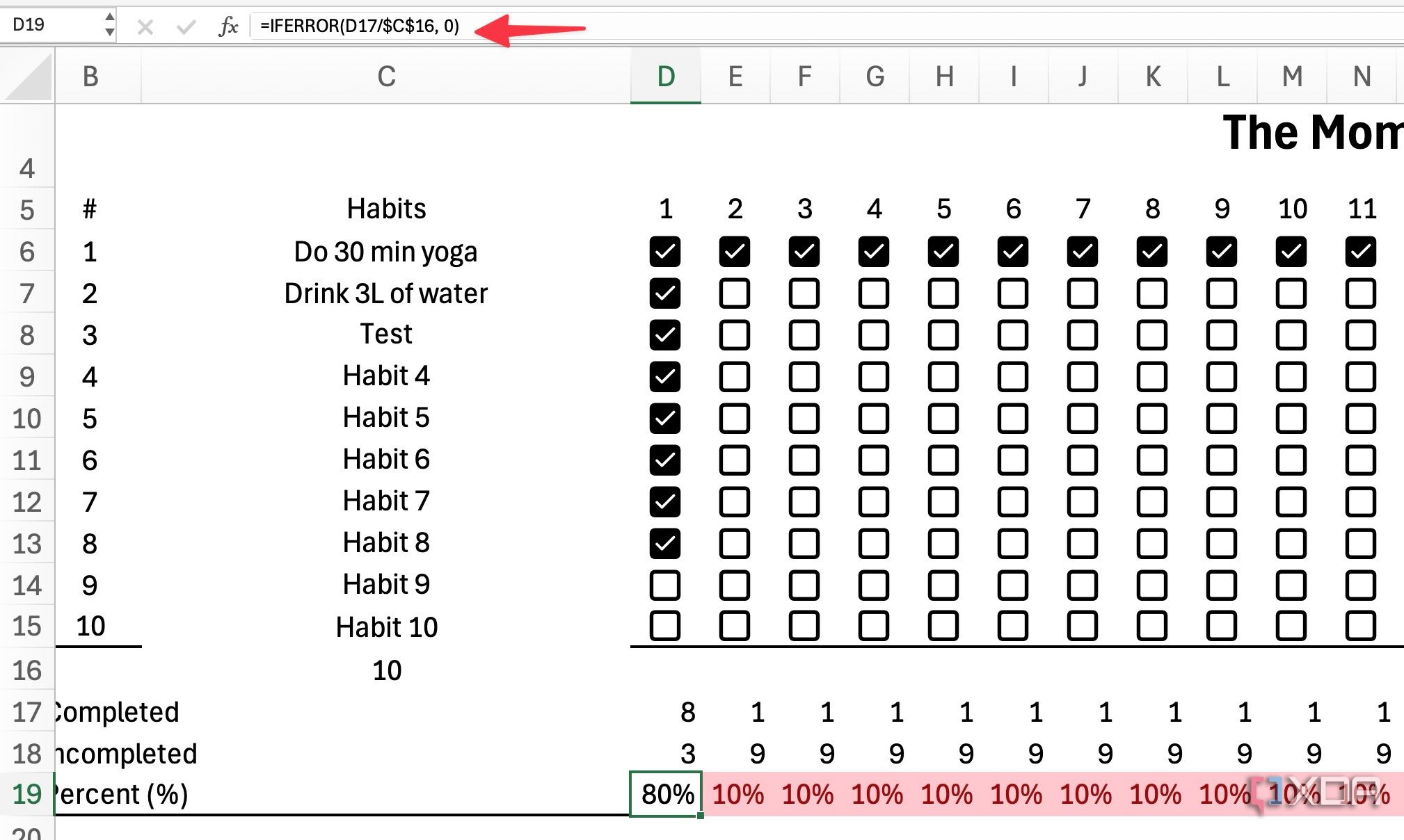Check the Habit 10 checkbox for day 5
This screenshot has width=1404, height=840.
click(x=943, y=626)
